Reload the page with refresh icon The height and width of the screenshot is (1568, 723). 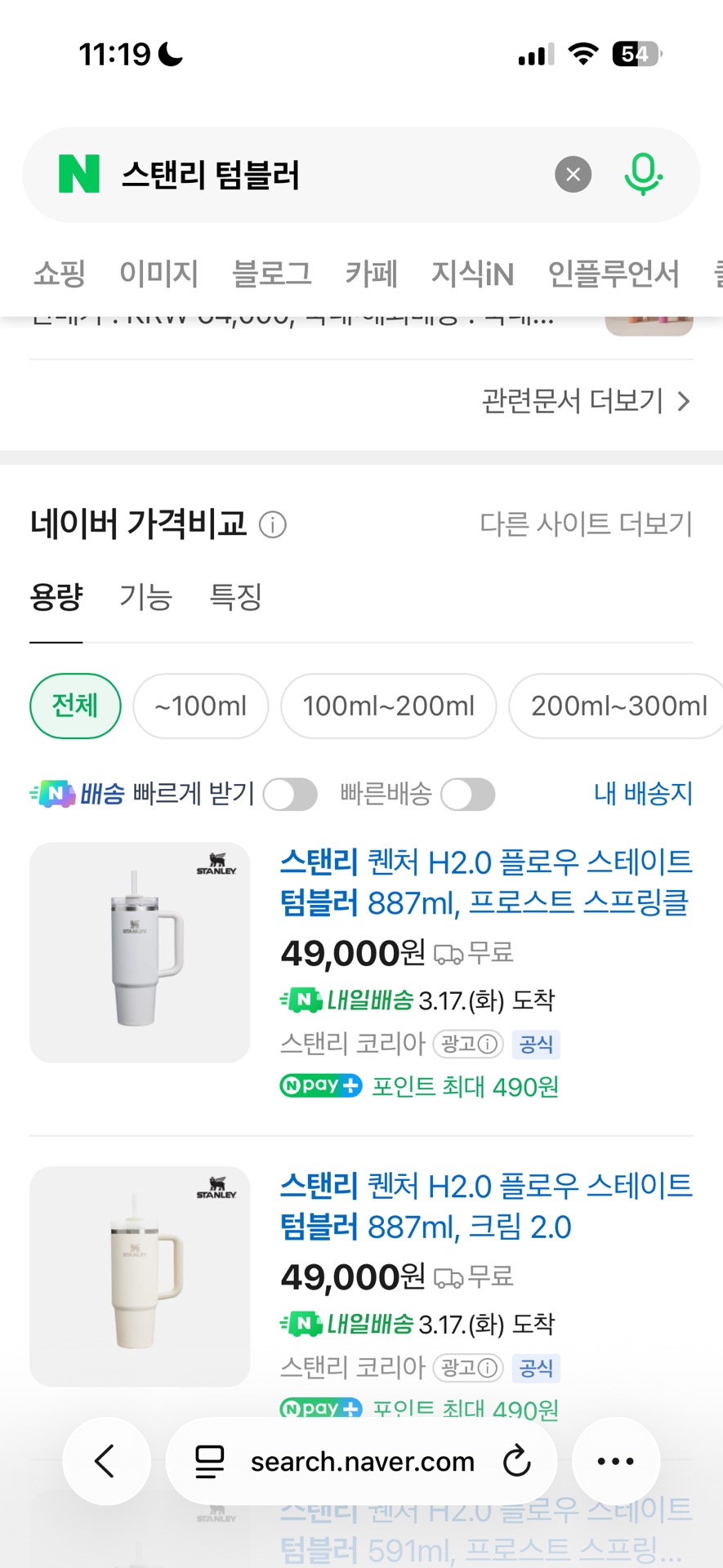516,1461
